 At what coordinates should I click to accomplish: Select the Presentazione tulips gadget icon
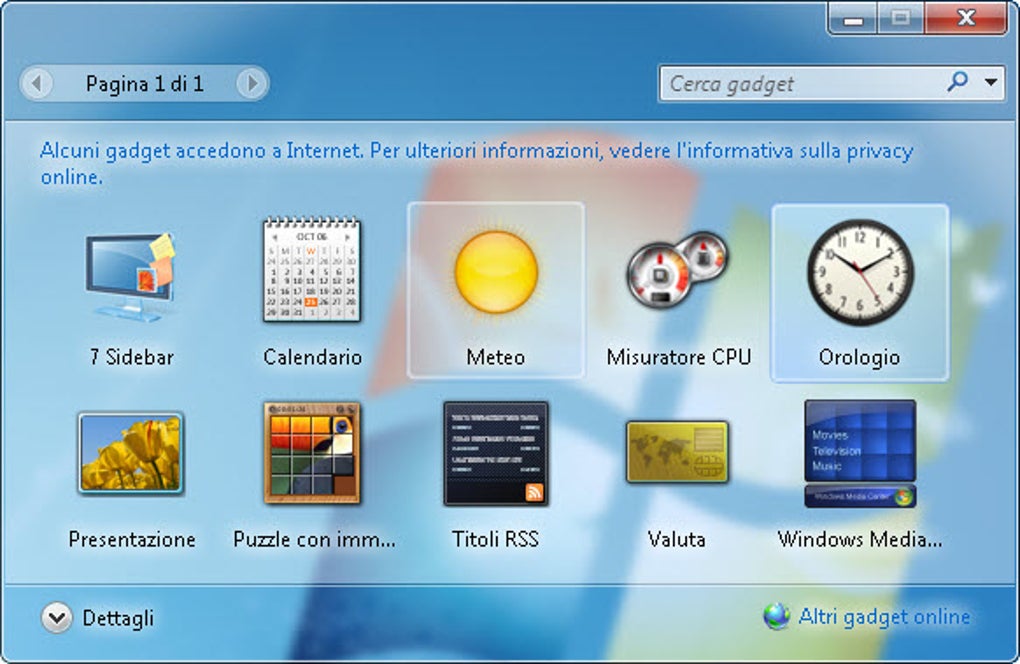click(x=131, y=453)
